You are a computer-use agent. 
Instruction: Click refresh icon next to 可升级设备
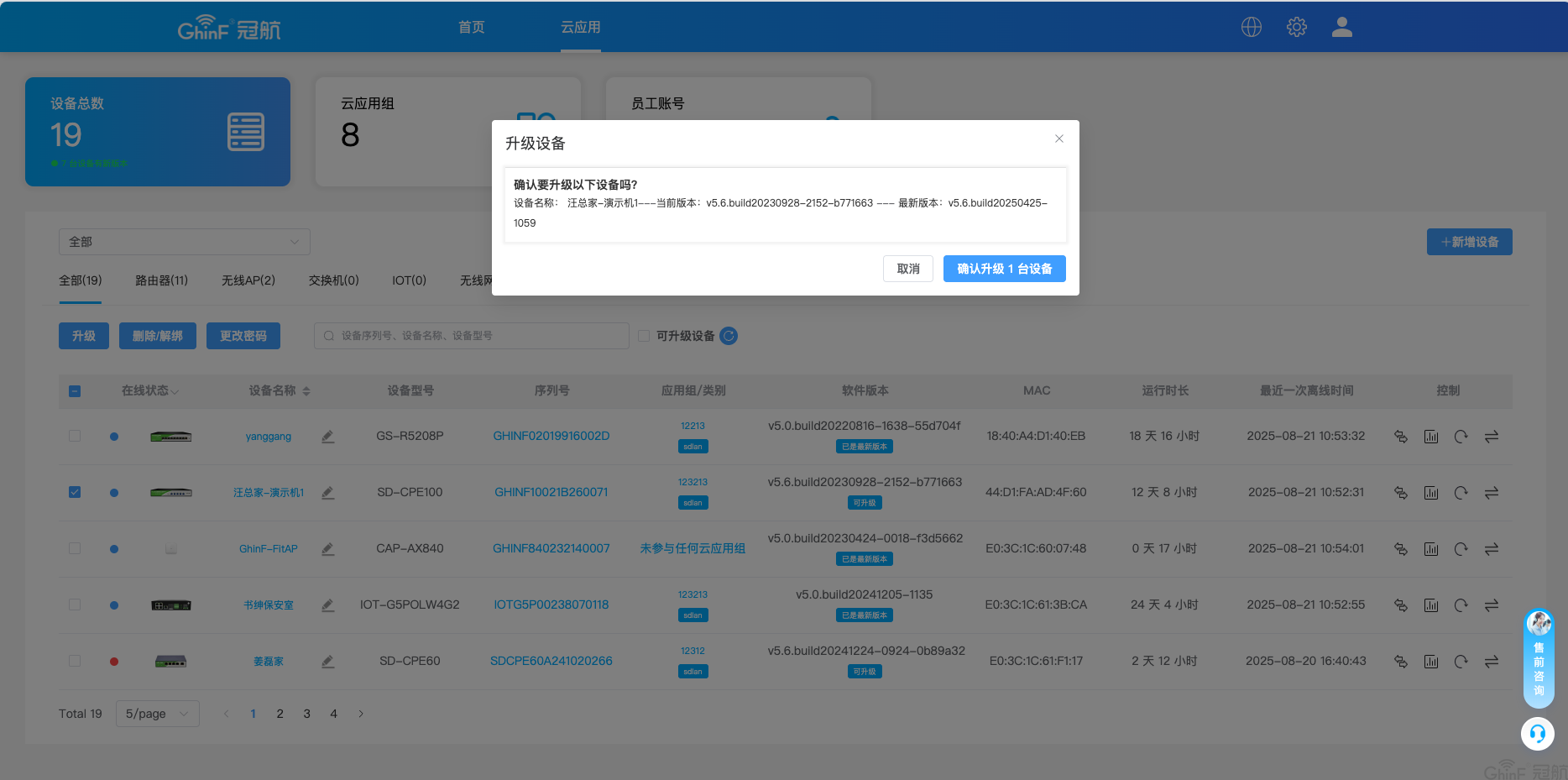(x=729, y=336)
